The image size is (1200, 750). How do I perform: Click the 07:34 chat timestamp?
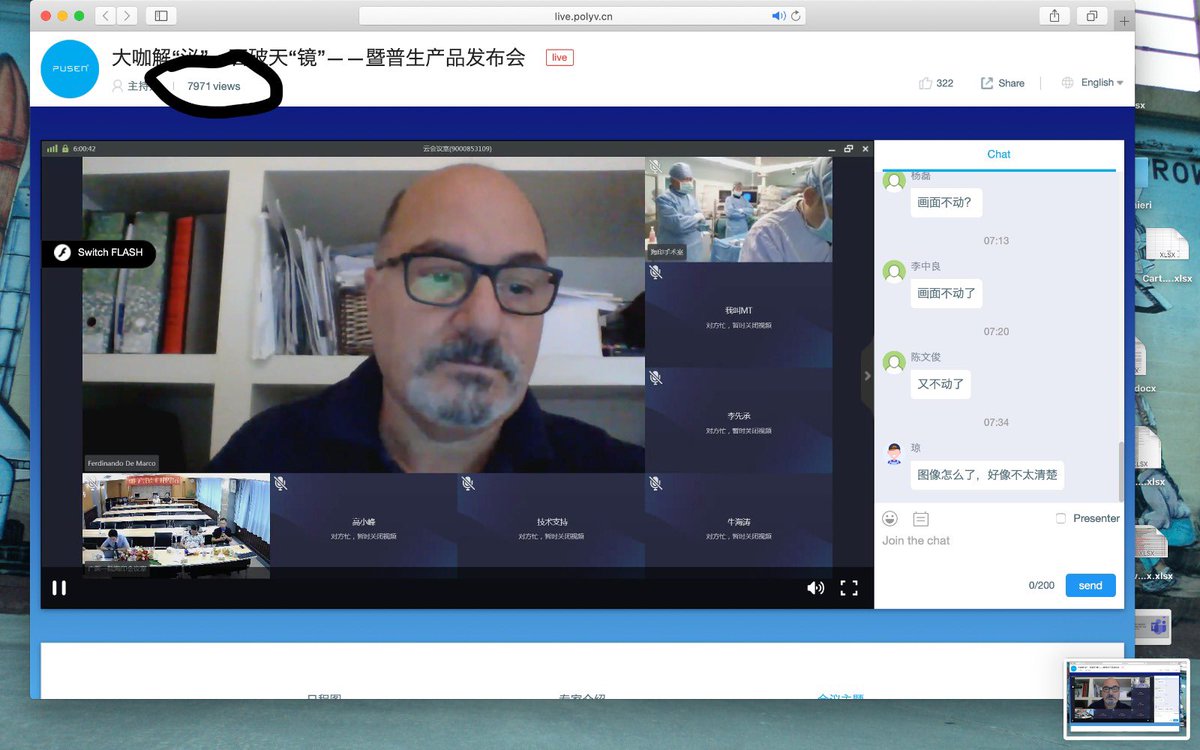[x=996, y=423]
